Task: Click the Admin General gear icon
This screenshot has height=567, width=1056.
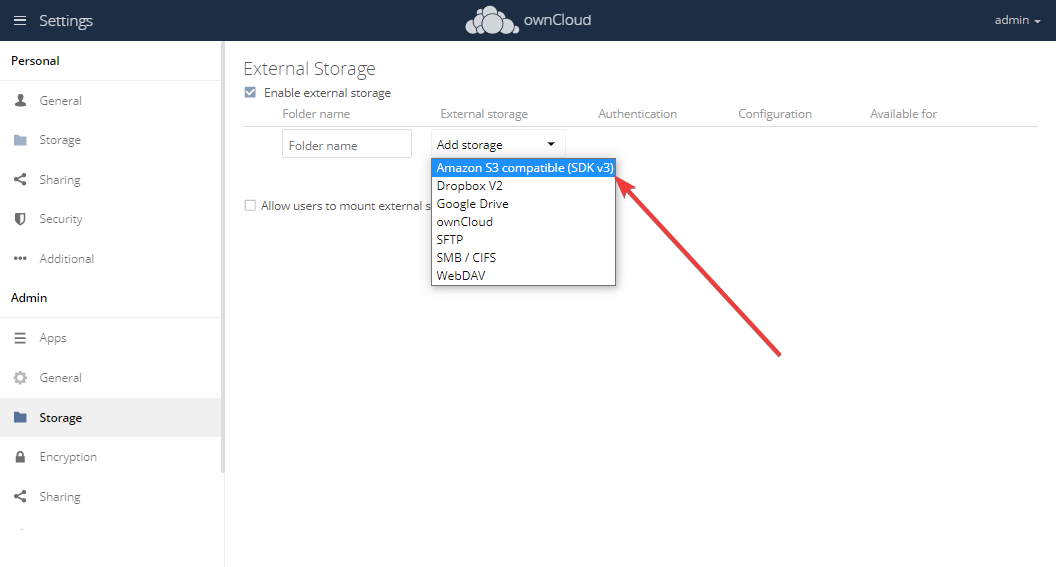Action: click(20, 378)
